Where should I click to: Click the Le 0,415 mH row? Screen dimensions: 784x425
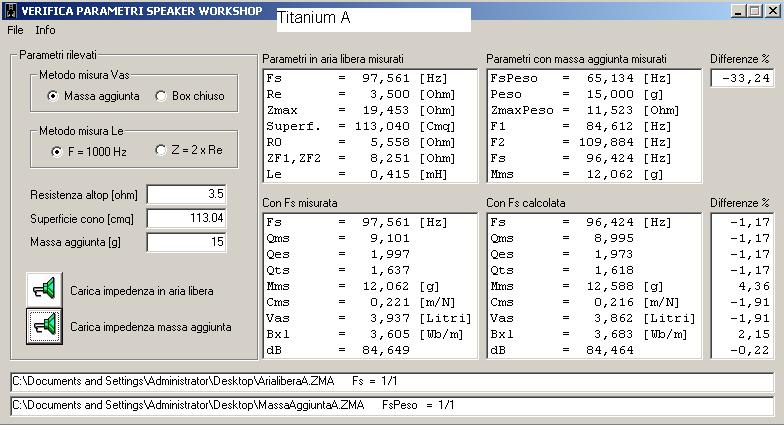(x=357, y=174)
